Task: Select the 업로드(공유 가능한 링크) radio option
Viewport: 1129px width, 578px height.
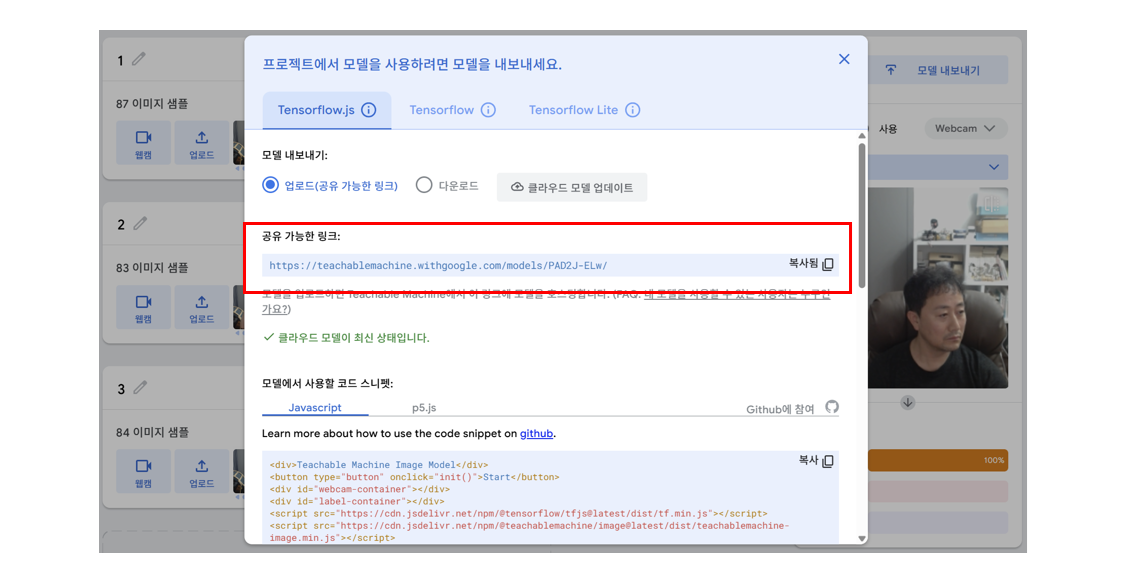Action: click(x=270, y=185)
